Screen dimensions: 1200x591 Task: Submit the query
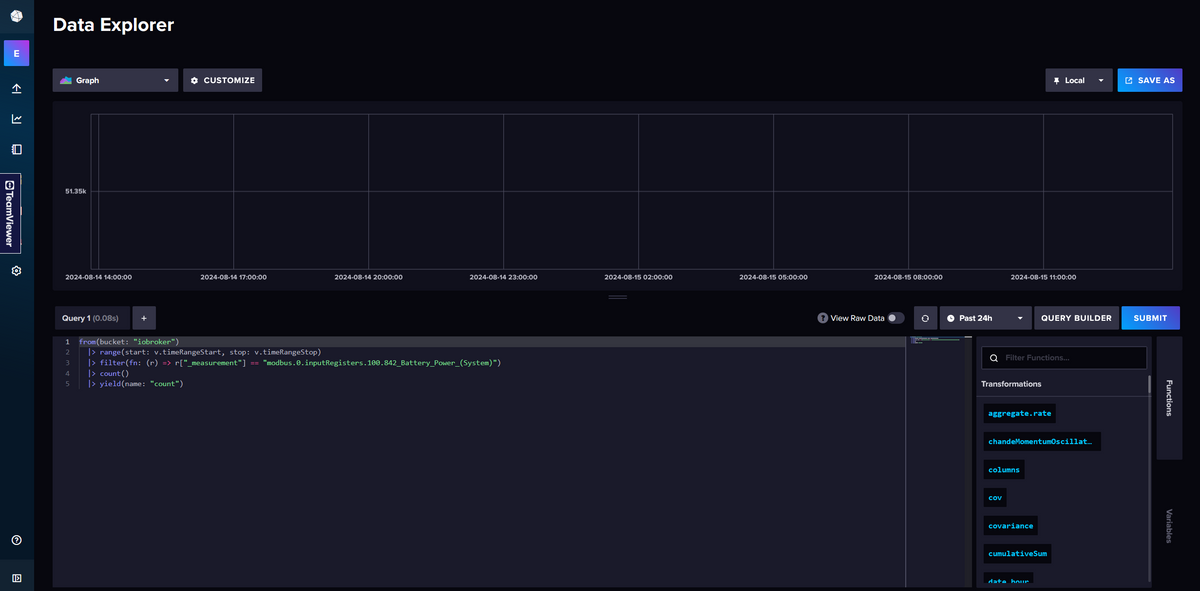pos(1151,318)
